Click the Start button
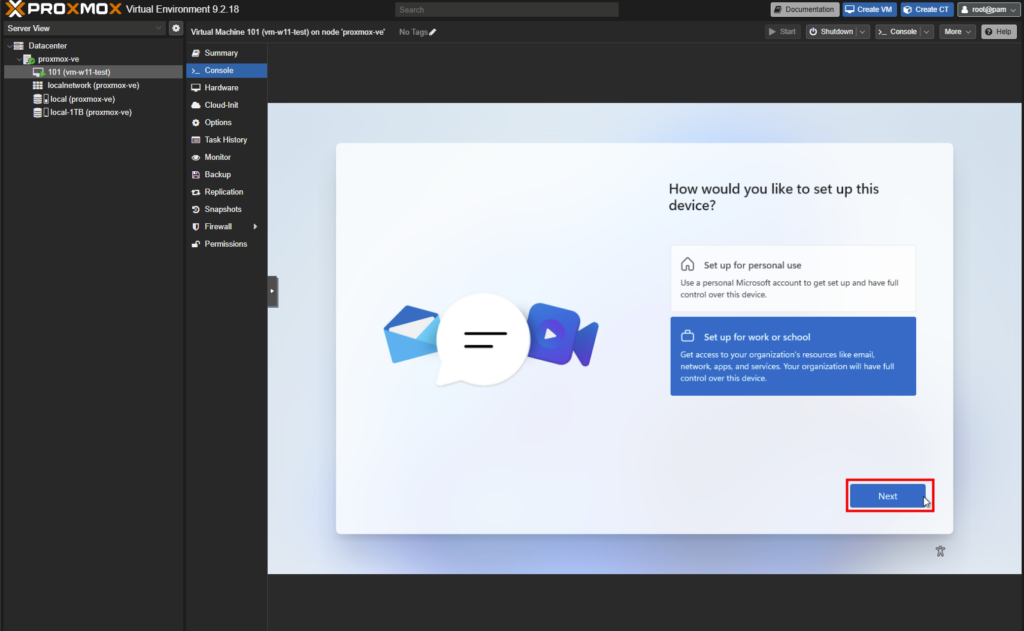This screenshot has height=631, width=1024. [x=782, y=31]
